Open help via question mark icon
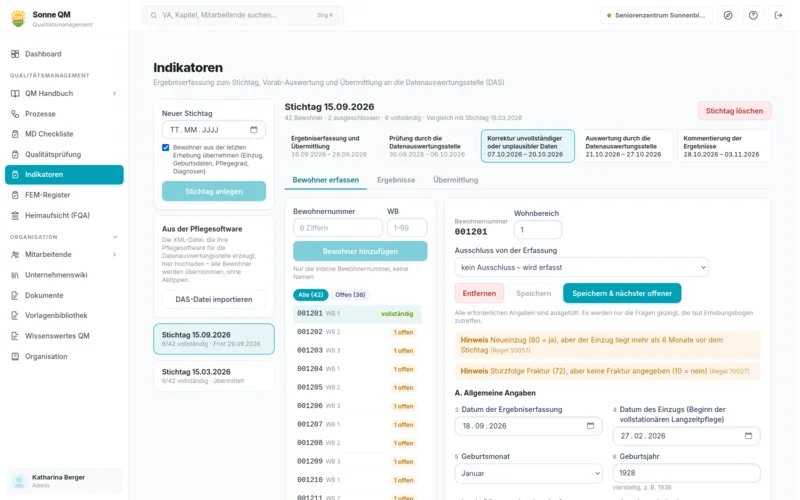 753,15
